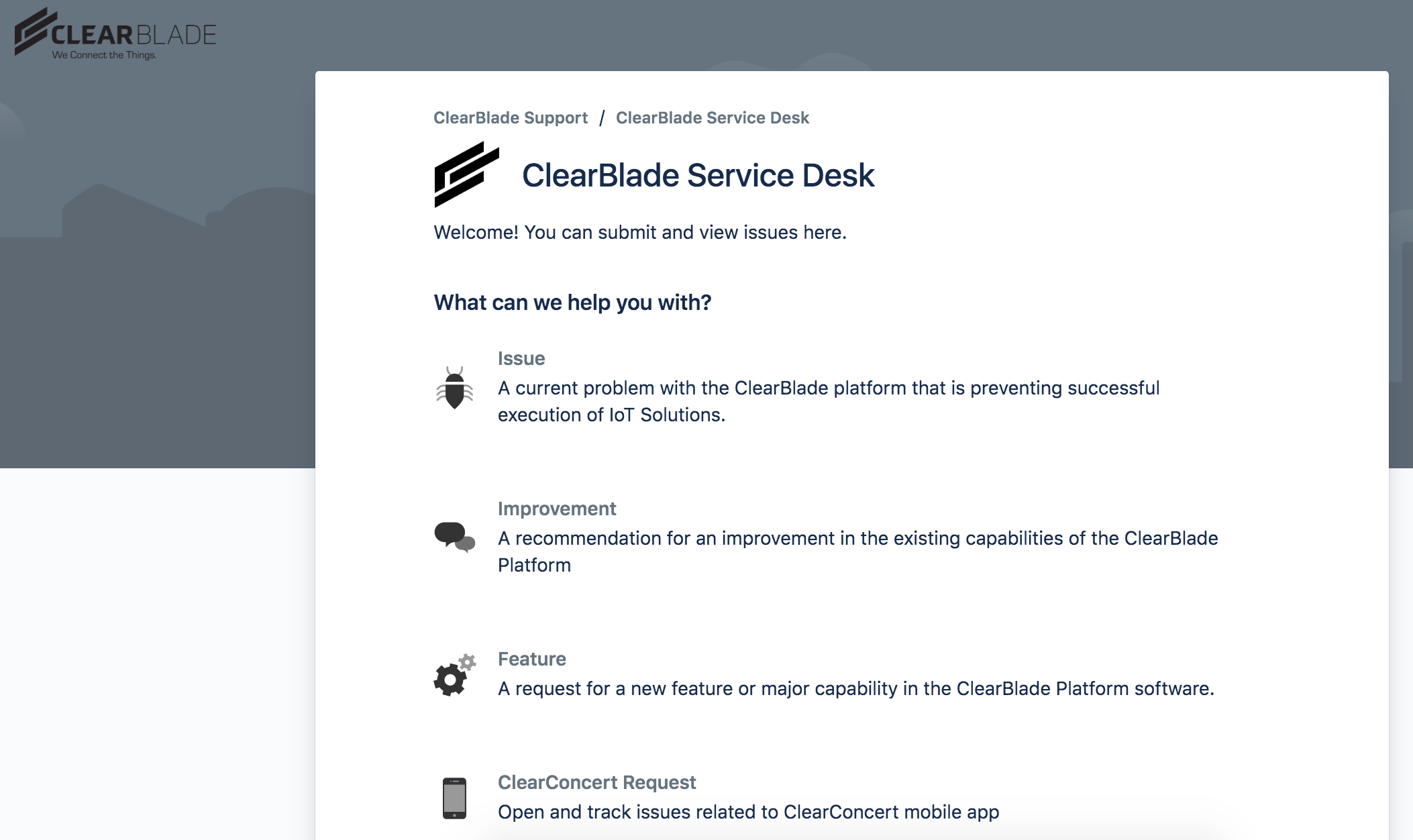
Task: Click the bug icon beside Issue
Action: coord(454,388)
